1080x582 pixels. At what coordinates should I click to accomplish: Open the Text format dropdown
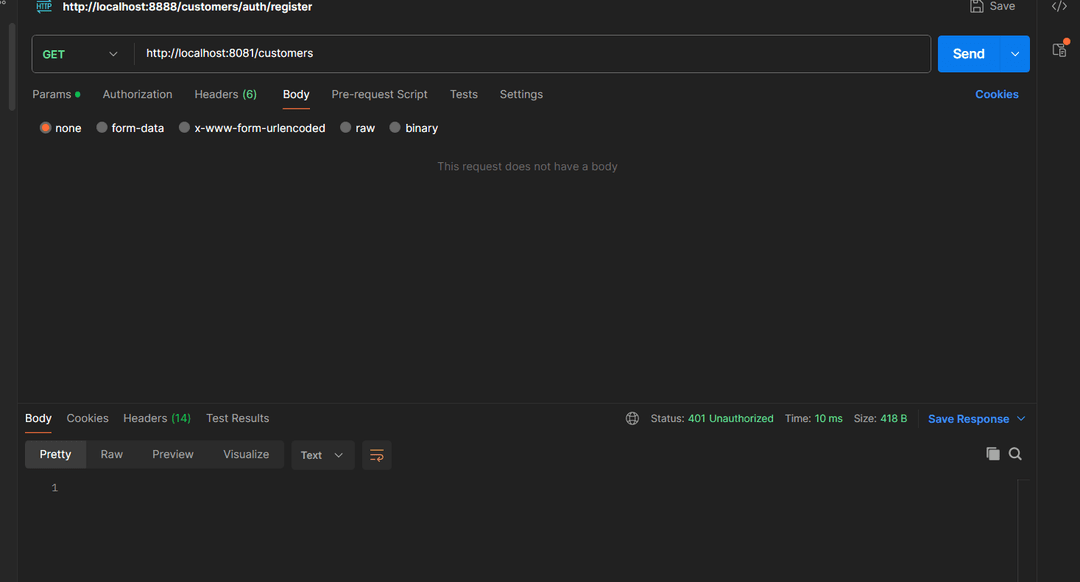(x=322, y=455)
